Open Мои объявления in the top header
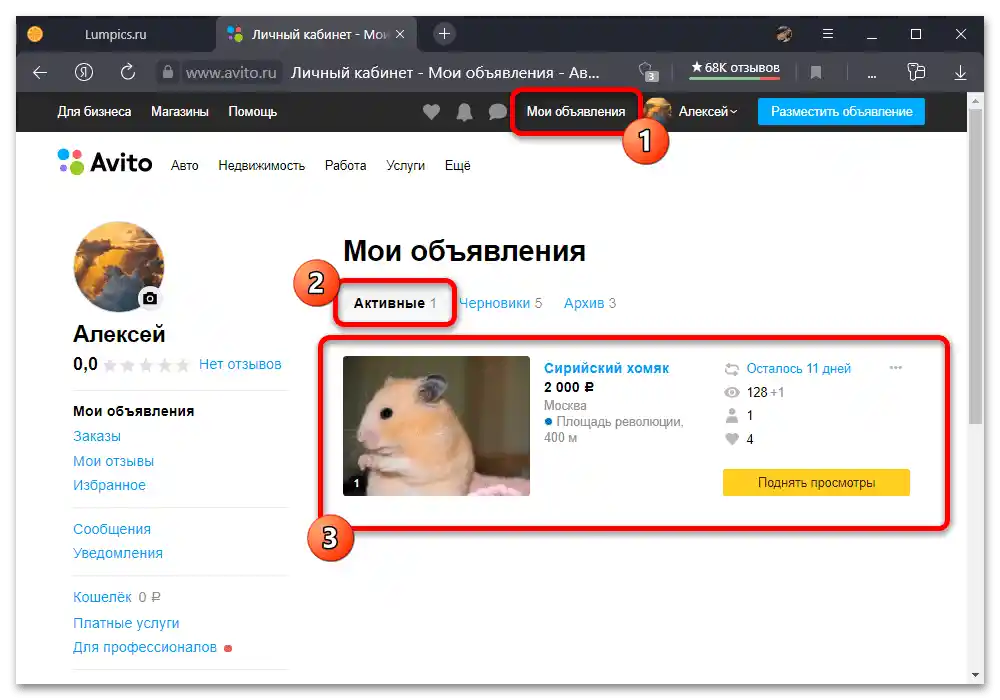1000x700 pixels. (575, 112)
